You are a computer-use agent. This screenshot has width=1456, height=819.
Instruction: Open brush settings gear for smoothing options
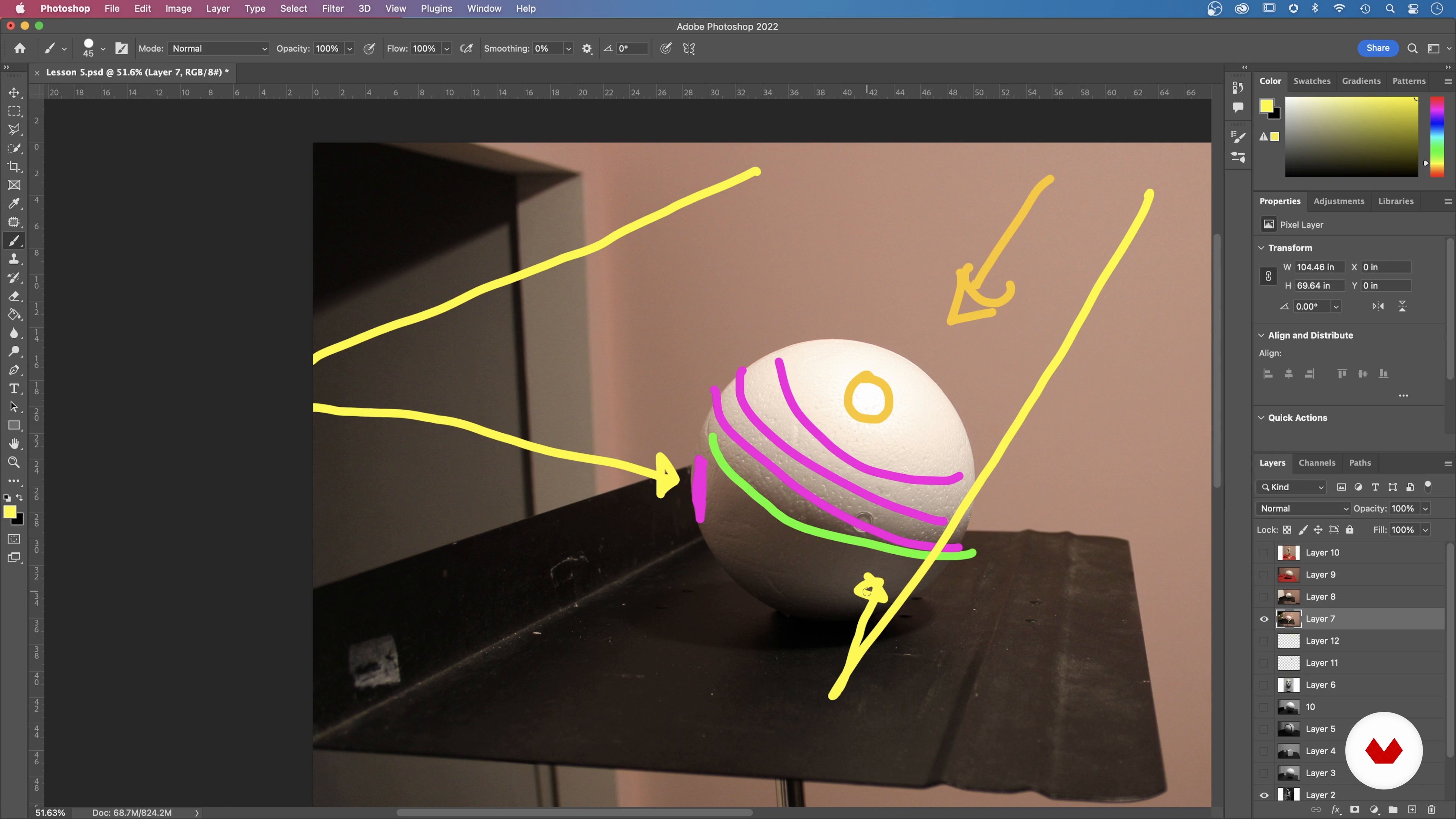[x=587, y=49]
